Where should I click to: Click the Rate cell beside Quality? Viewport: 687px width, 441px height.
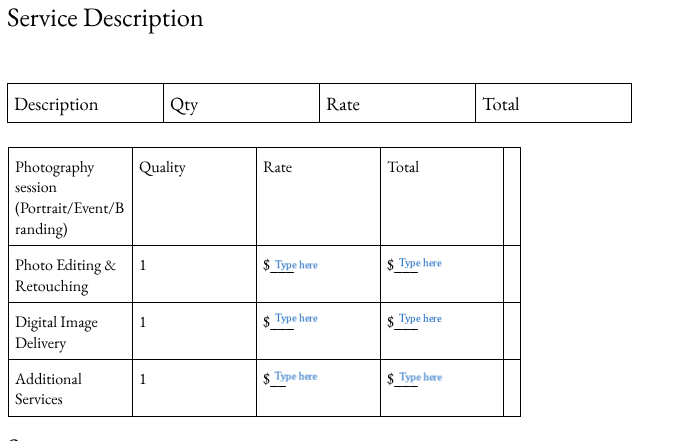pos(278,168)
